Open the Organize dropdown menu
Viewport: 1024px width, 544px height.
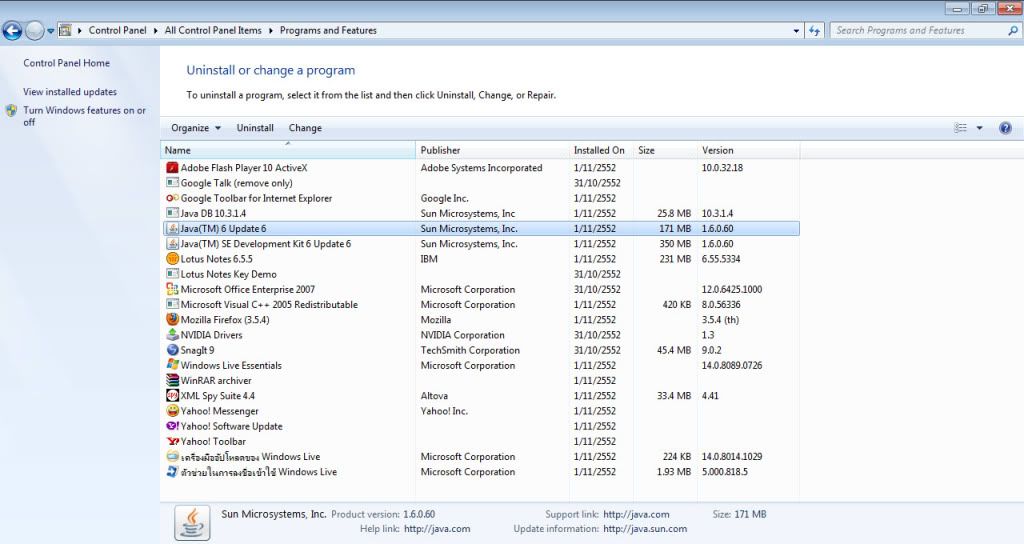point(196,128)
